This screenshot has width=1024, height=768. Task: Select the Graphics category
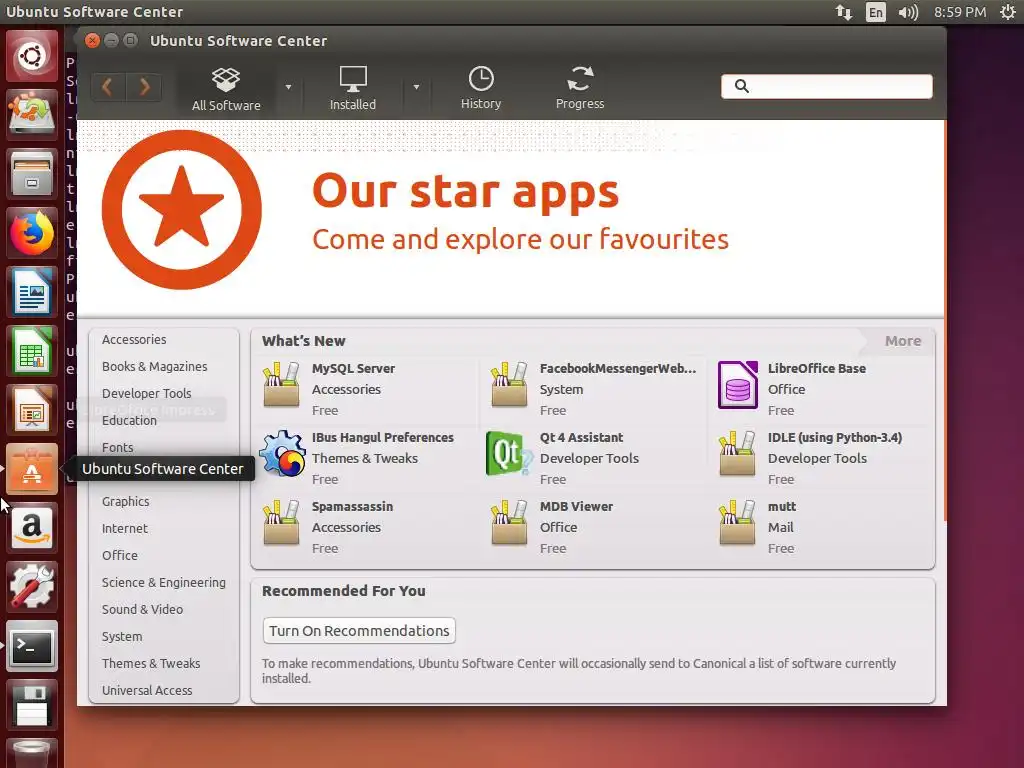point(125,501)
